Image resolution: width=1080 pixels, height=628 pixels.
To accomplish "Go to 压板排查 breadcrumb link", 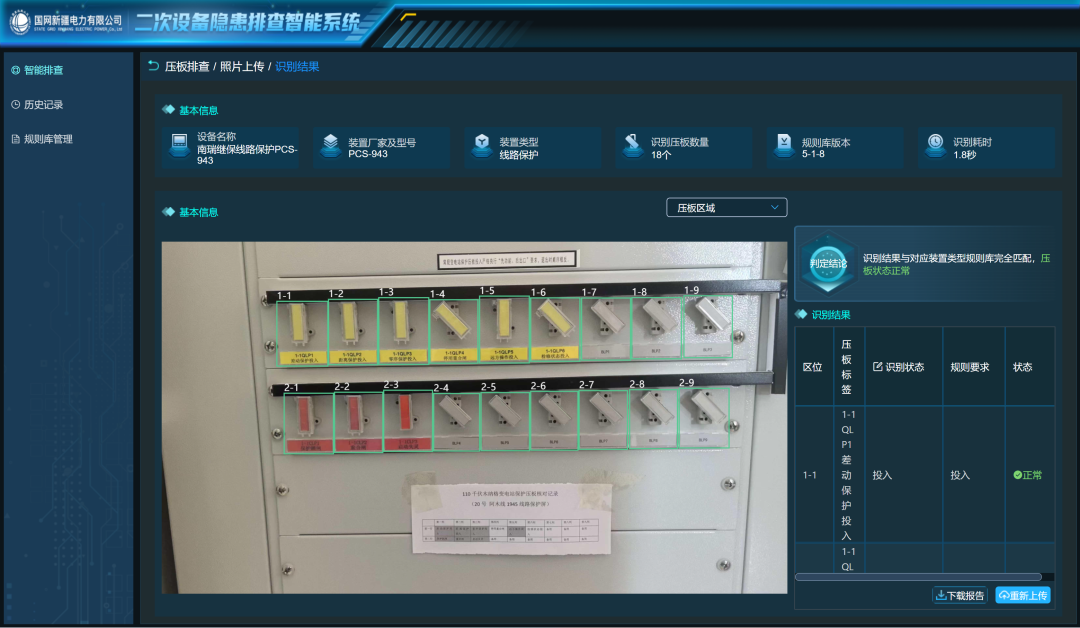I will (x=187, y=66).
